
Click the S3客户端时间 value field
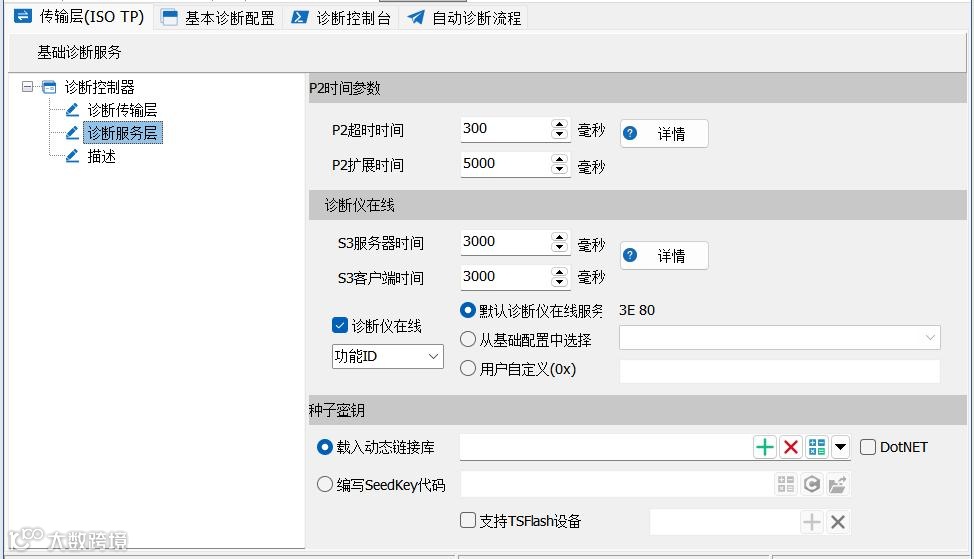[505, 277]
